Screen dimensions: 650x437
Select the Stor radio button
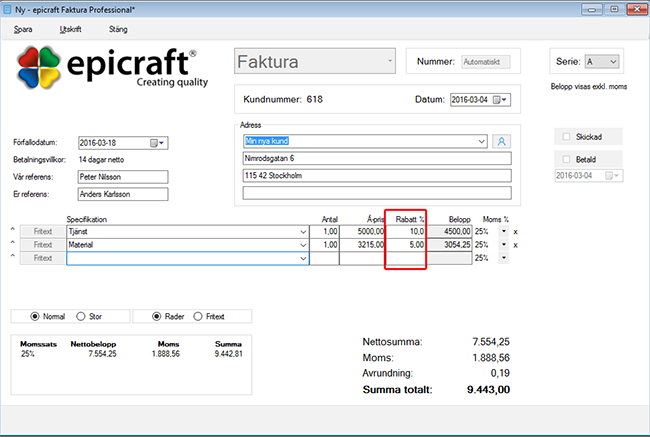point(81,316)
